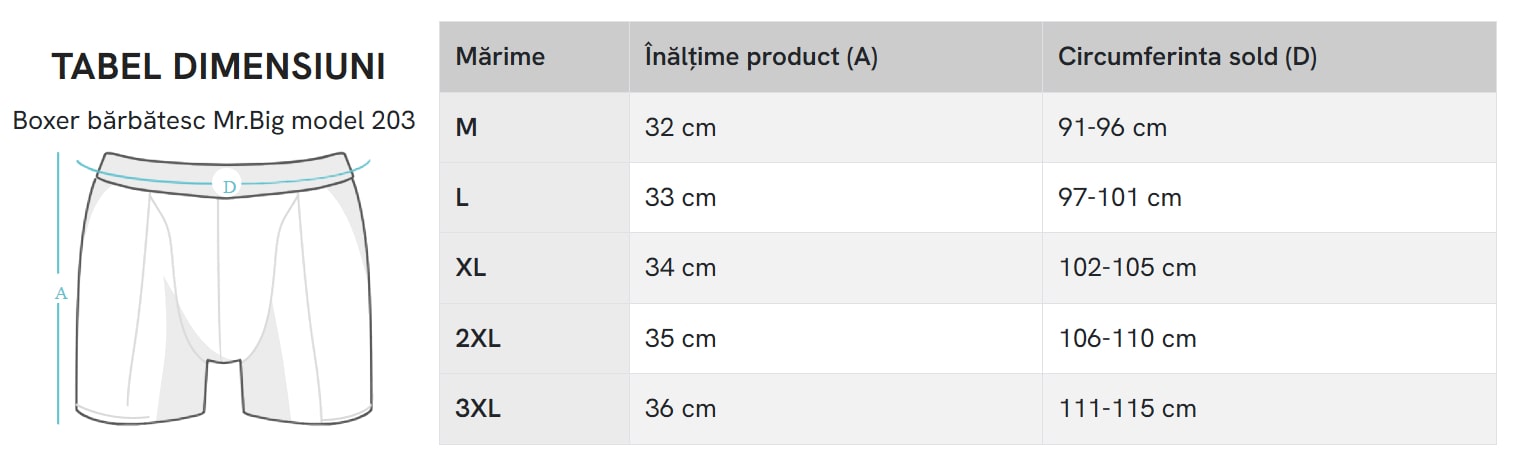Select the 3XL size row label

478,409
